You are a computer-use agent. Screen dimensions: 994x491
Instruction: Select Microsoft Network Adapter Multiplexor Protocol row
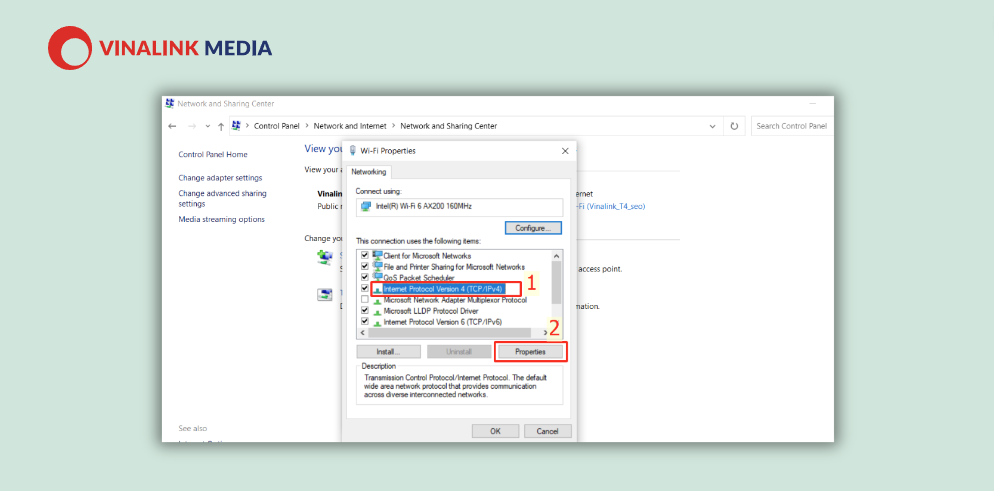click(455, 300)
